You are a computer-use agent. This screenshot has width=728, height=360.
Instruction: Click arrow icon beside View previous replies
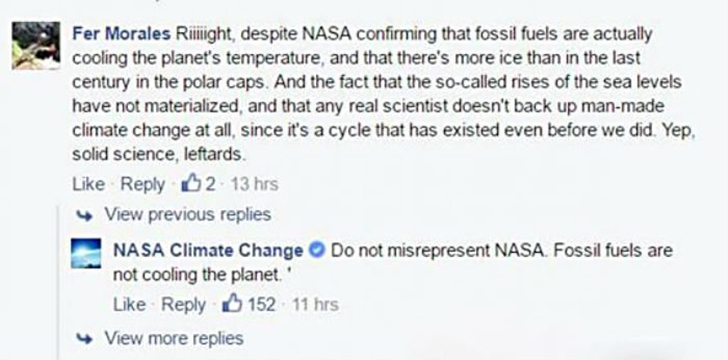tap(84, 215)
